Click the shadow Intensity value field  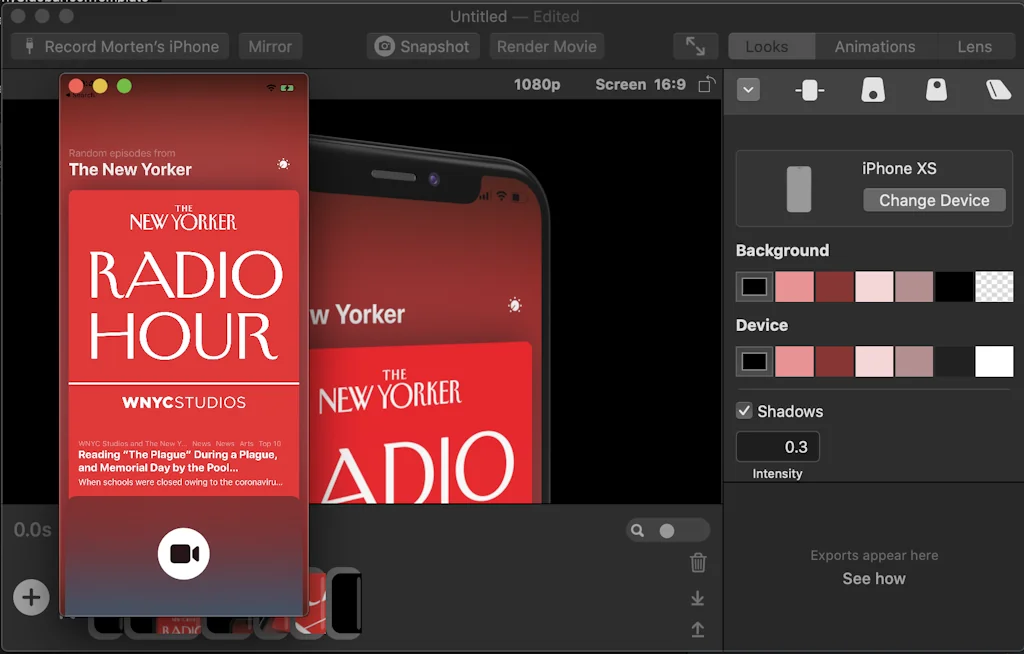pos(778,447)
